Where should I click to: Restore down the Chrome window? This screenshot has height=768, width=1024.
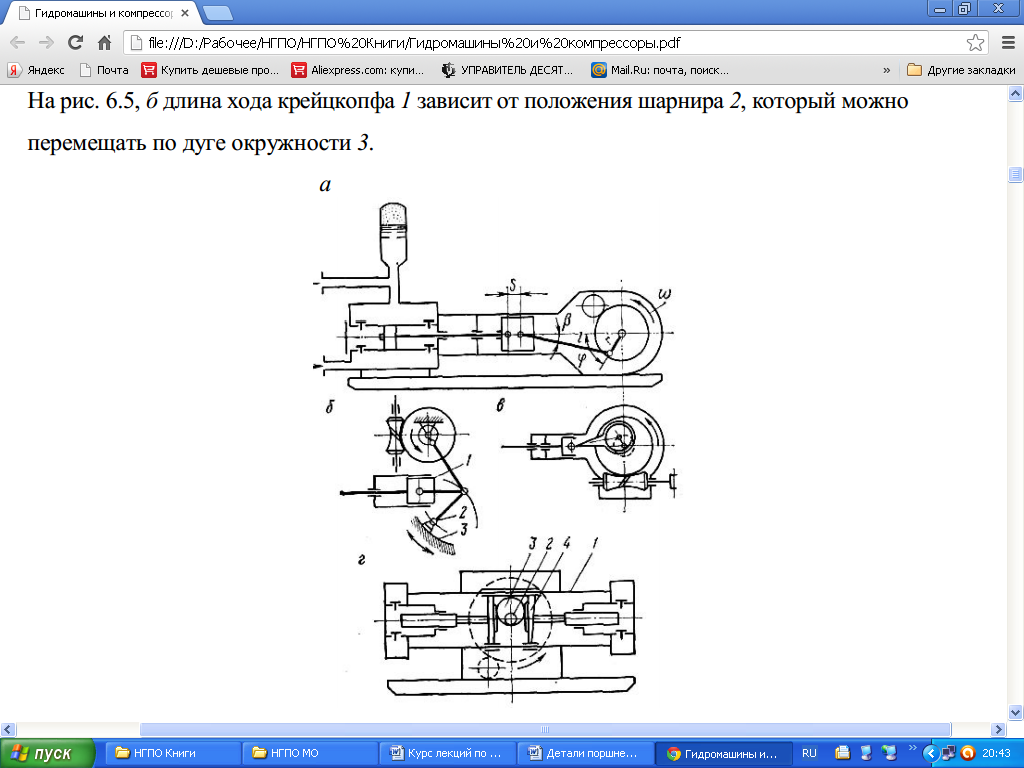tap(964, 8)
